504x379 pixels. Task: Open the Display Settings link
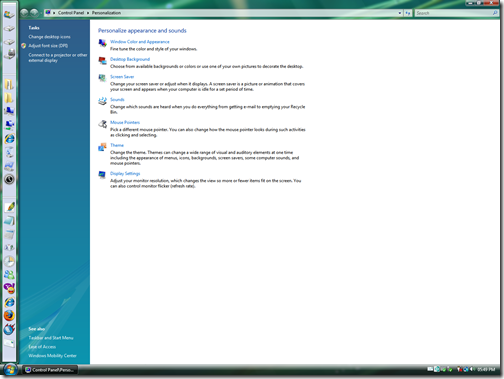pos(125,174)
